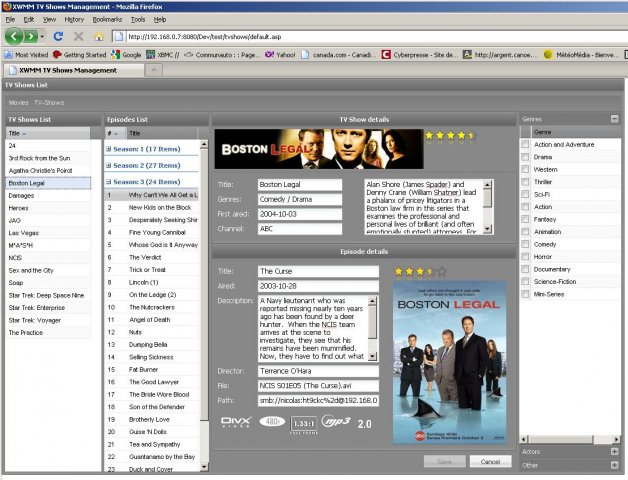Click the mp3 audio codec icon
The height and width of the screenshot is (480, 628).
(336, 421)
